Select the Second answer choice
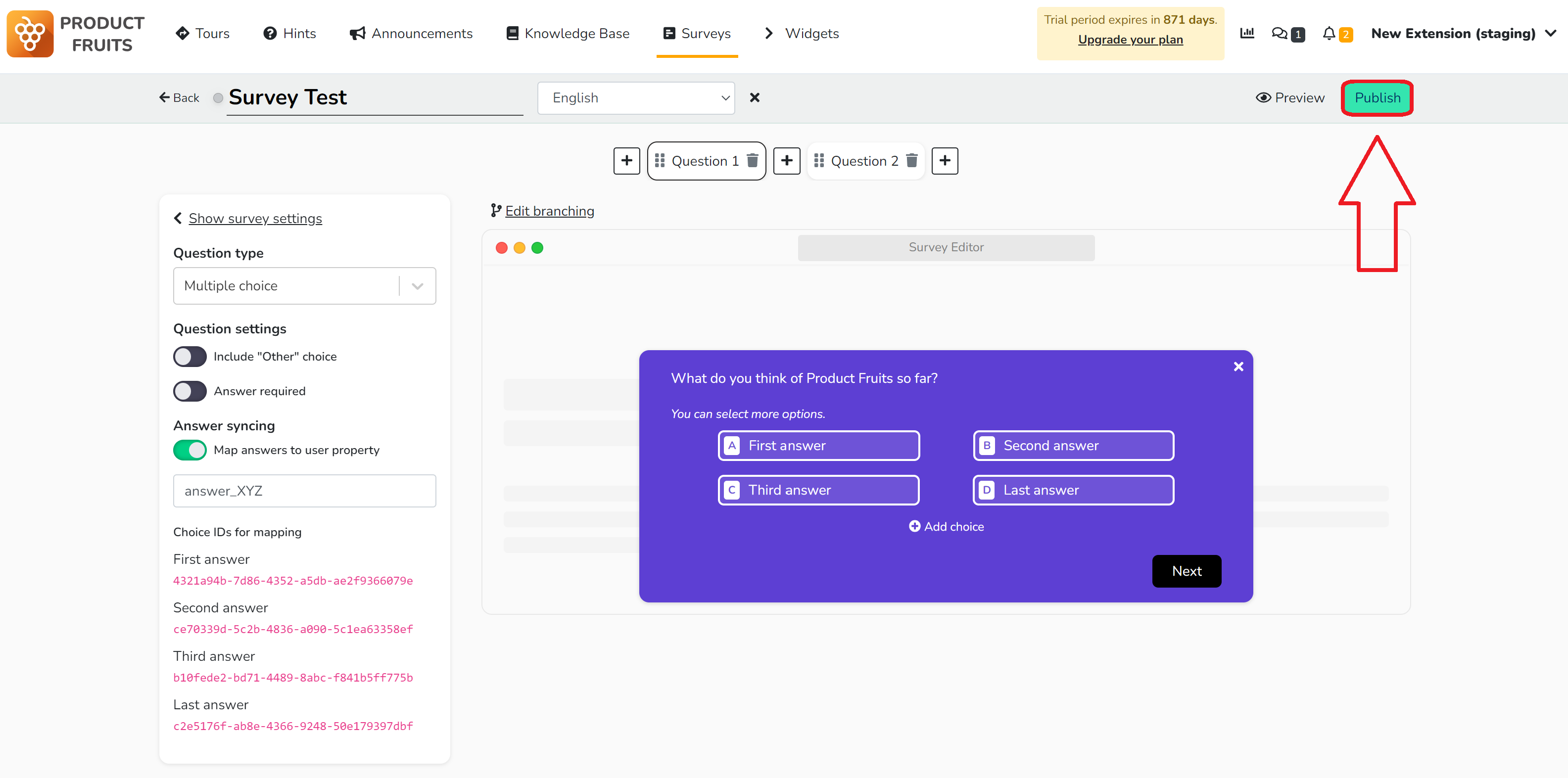This screenshot has height=780, width=1568. coord(1073,446)
